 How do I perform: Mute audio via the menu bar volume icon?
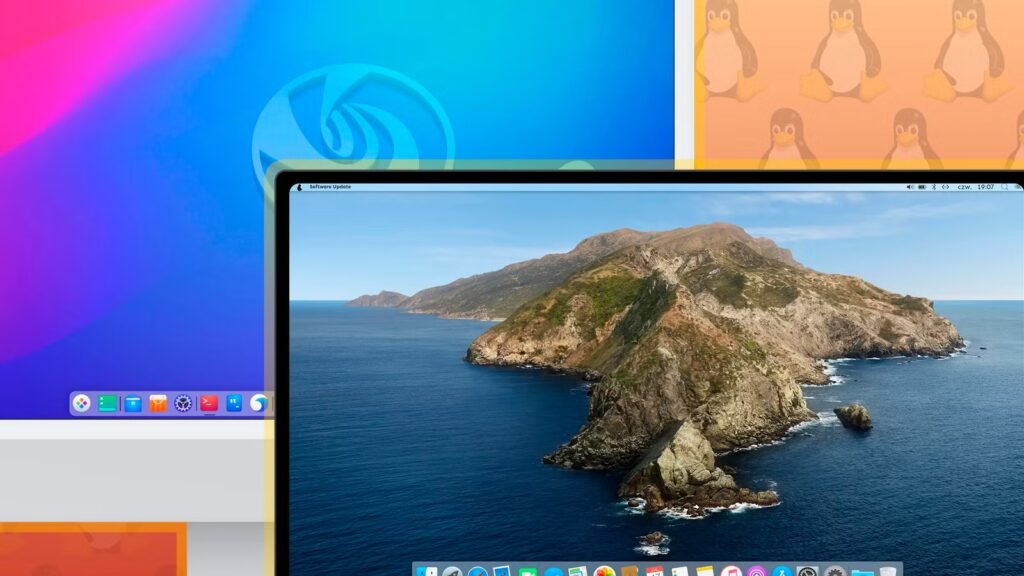pyautogui.click(x=910, y=186)
